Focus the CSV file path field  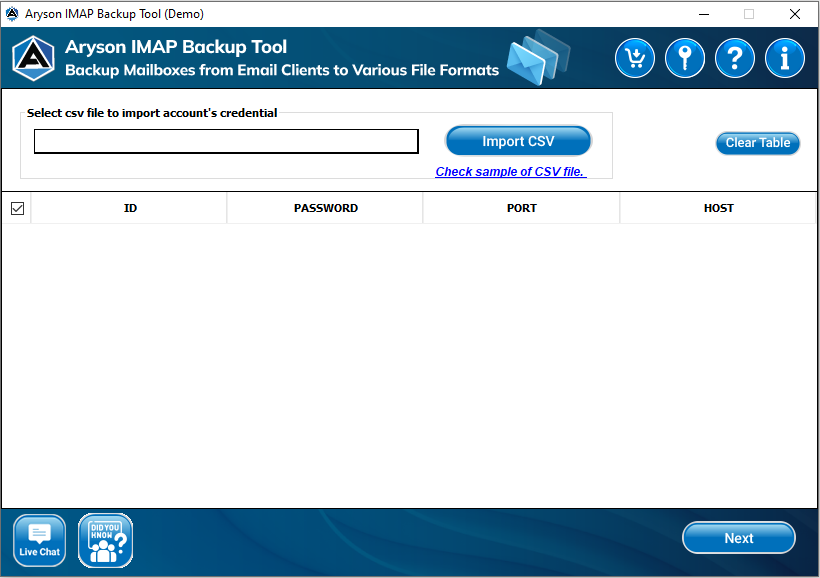(226, 141)
